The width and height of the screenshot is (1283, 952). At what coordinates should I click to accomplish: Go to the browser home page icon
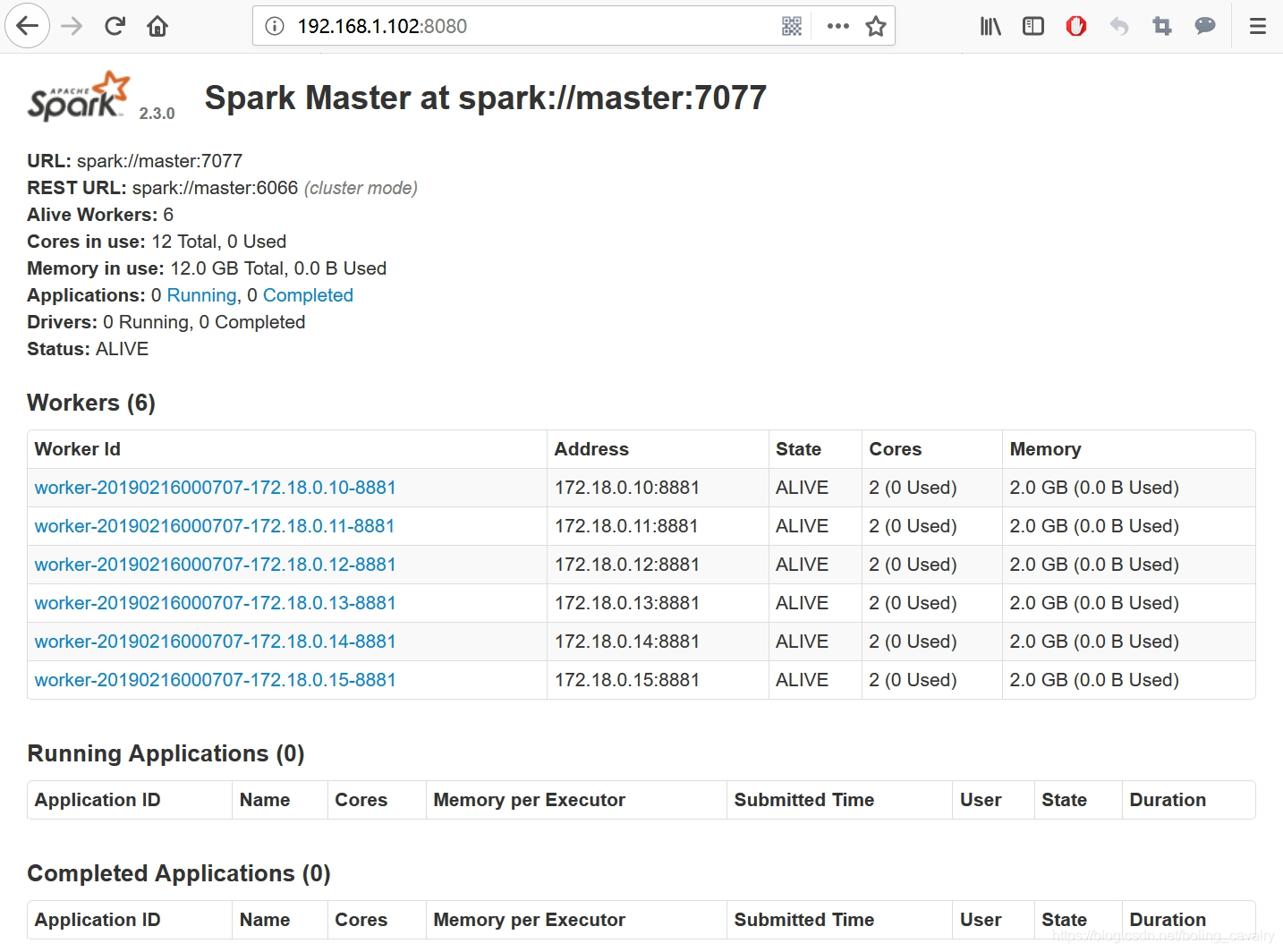[157, 26]
